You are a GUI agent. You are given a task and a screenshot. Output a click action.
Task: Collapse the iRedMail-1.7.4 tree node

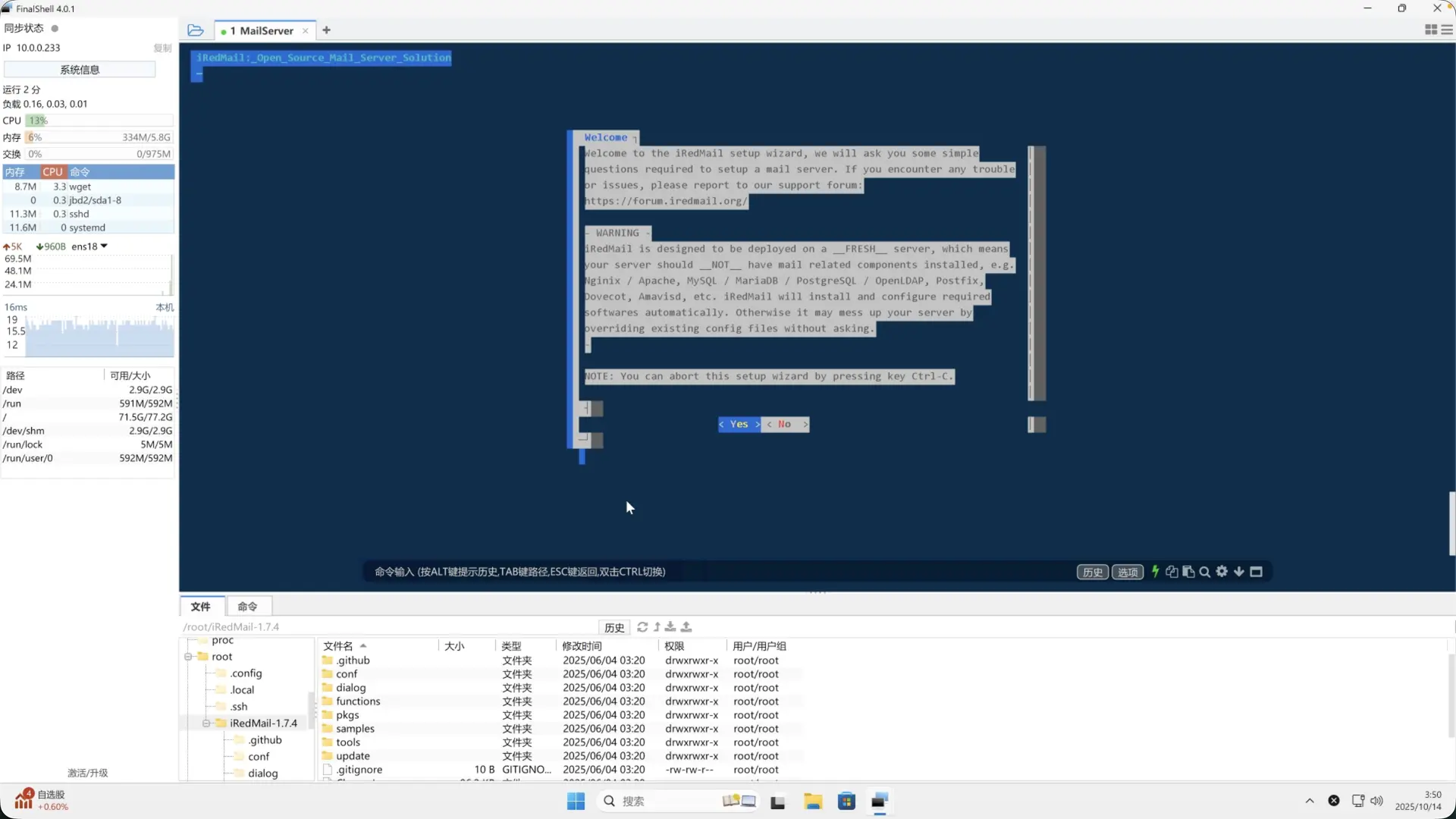click(x=206, y=723)
